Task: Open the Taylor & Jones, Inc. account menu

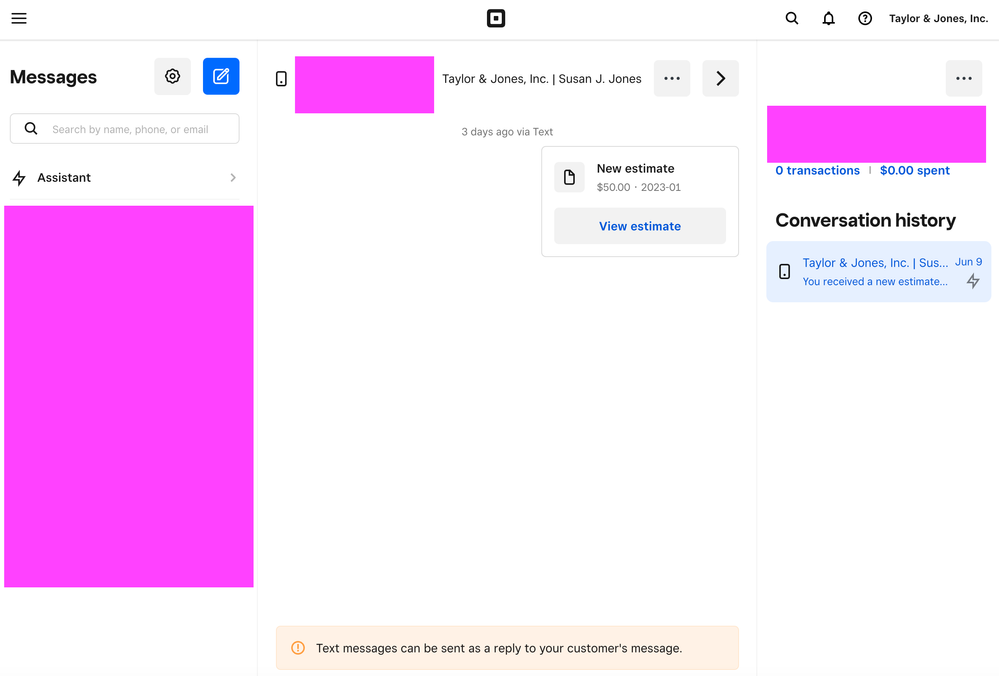Action: [x=938, y=19]
